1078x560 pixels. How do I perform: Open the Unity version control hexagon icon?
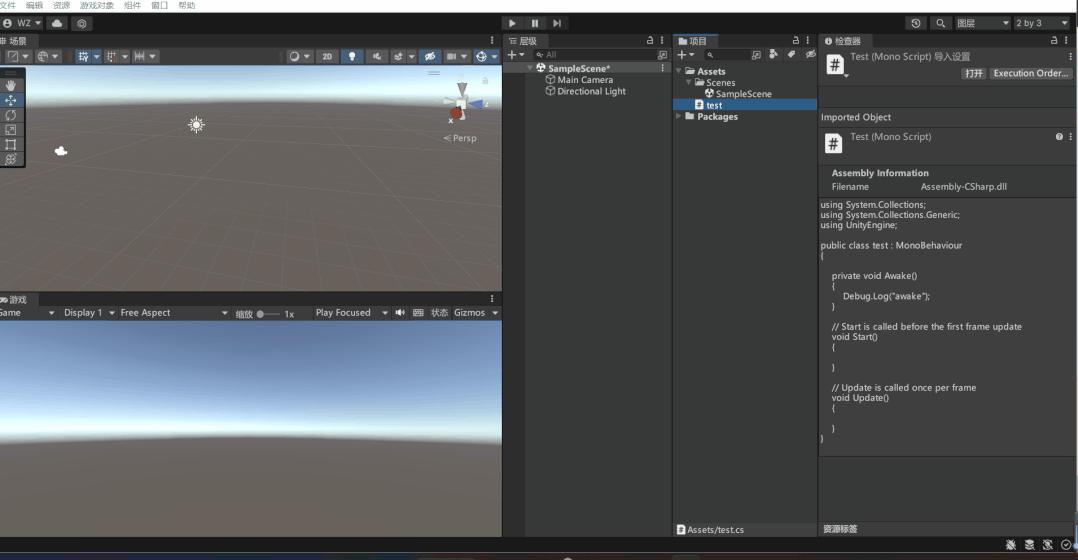point(82,23)
